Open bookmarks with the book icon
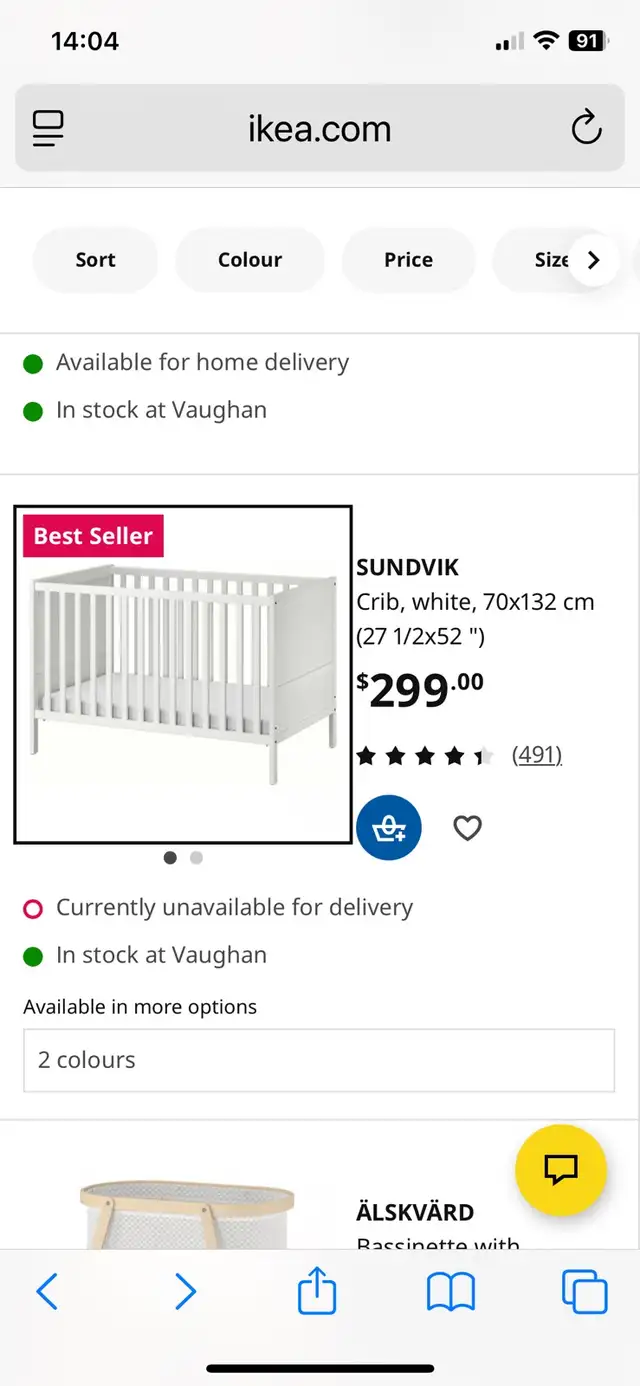This screenshot has height=1386, width=640. (x=450, y=1291)
